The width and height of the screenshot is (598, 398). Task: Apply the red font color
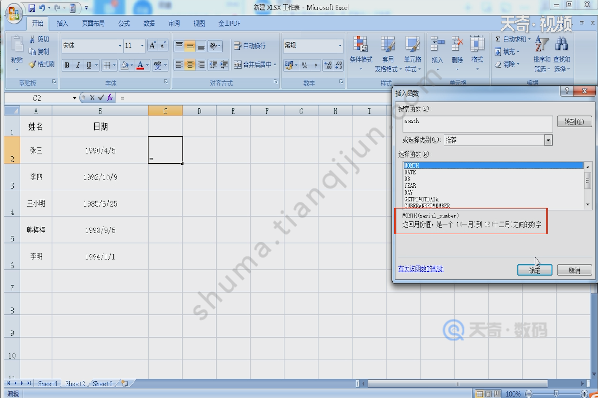tap(140, 66)
